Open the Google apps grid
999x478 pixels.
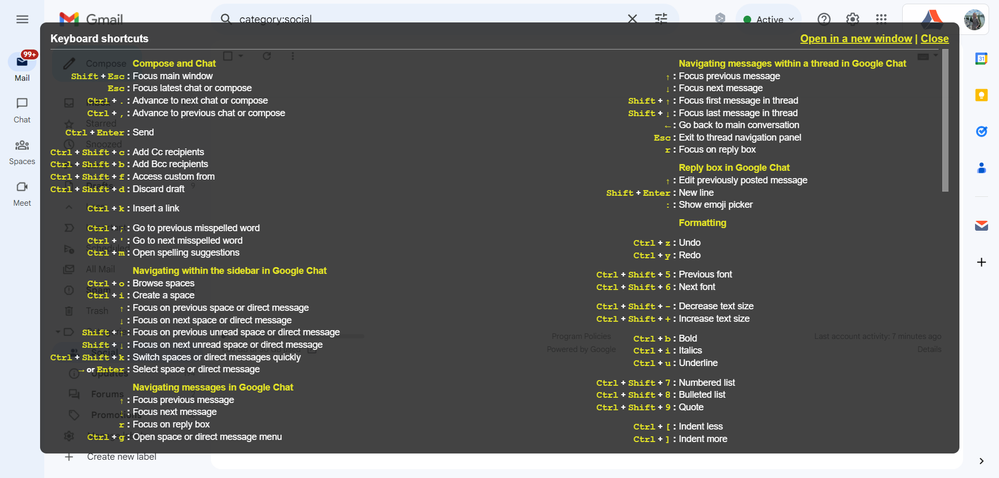click(x=881, y=19)
